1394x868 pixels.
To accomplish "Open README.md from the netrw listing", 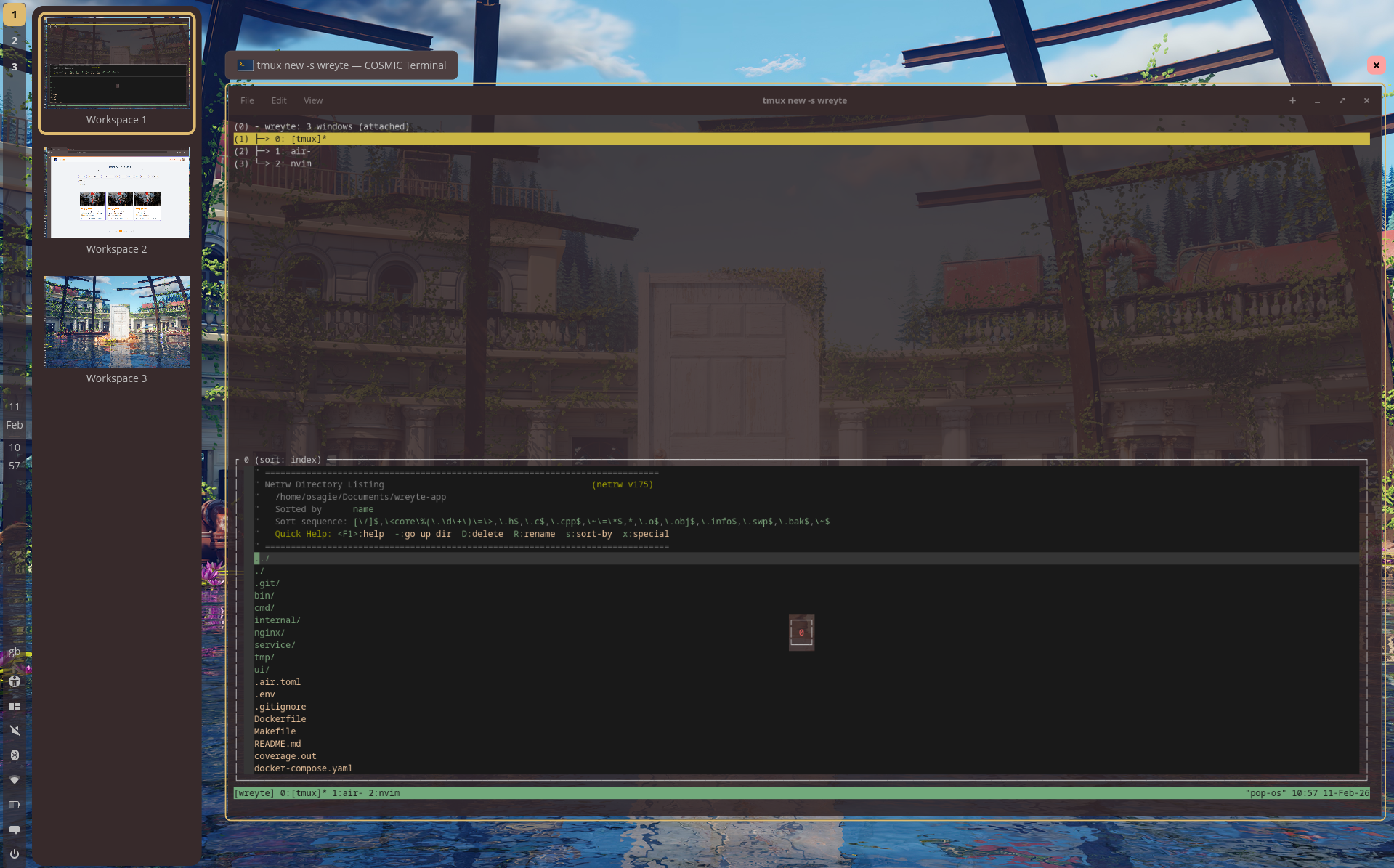I will coord(277,743).
